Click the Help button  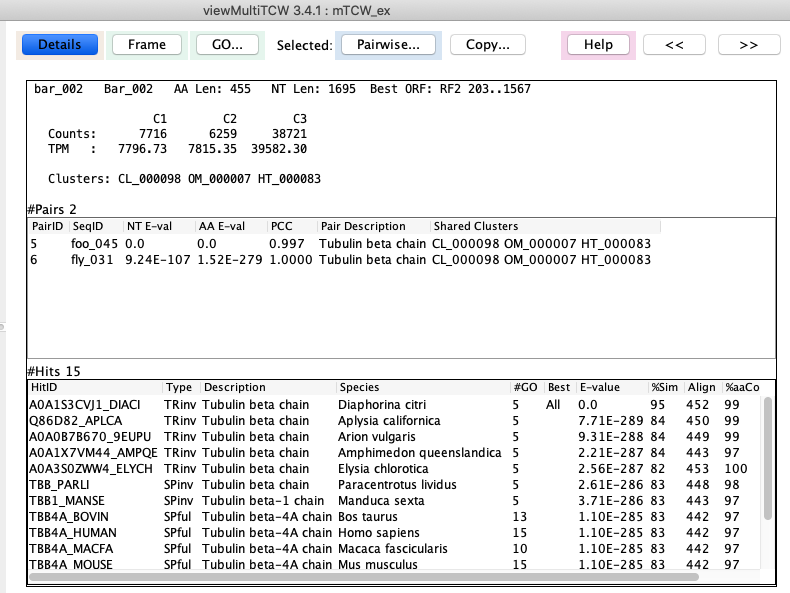598,45
